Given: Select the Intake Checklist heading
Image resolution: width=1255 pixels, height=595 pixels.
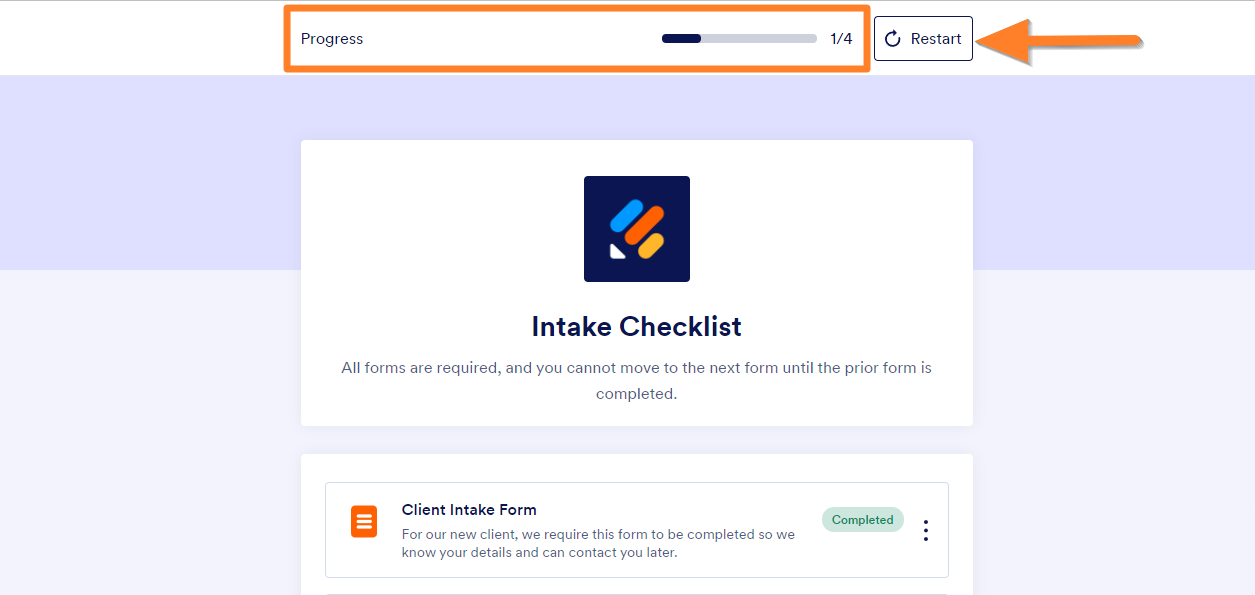Looking at the screenshot, I should point(637,327).
